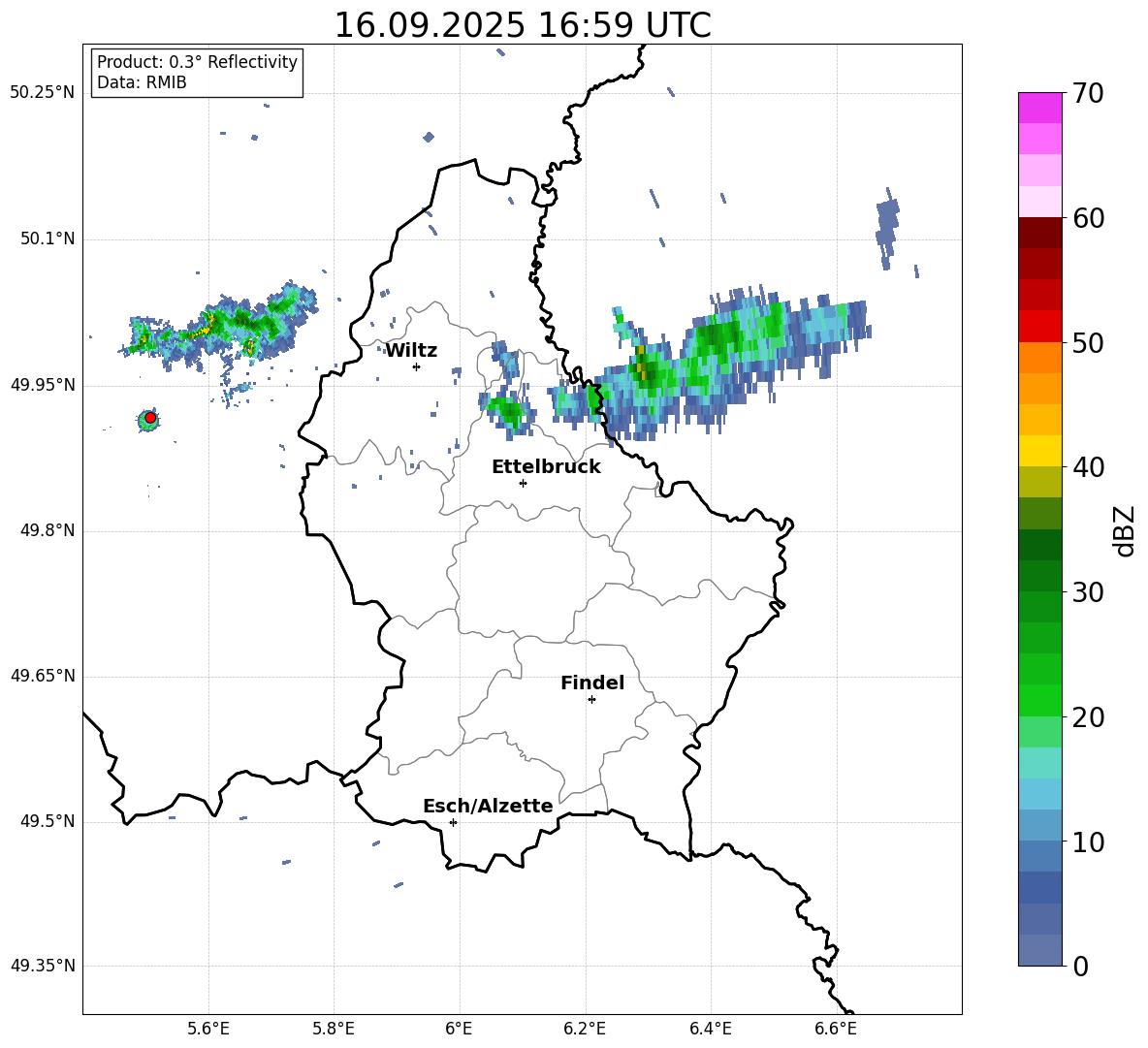Click 'Product: 0.3° Reflectivity' text
1148x1048 pixels.
point(197,62)
